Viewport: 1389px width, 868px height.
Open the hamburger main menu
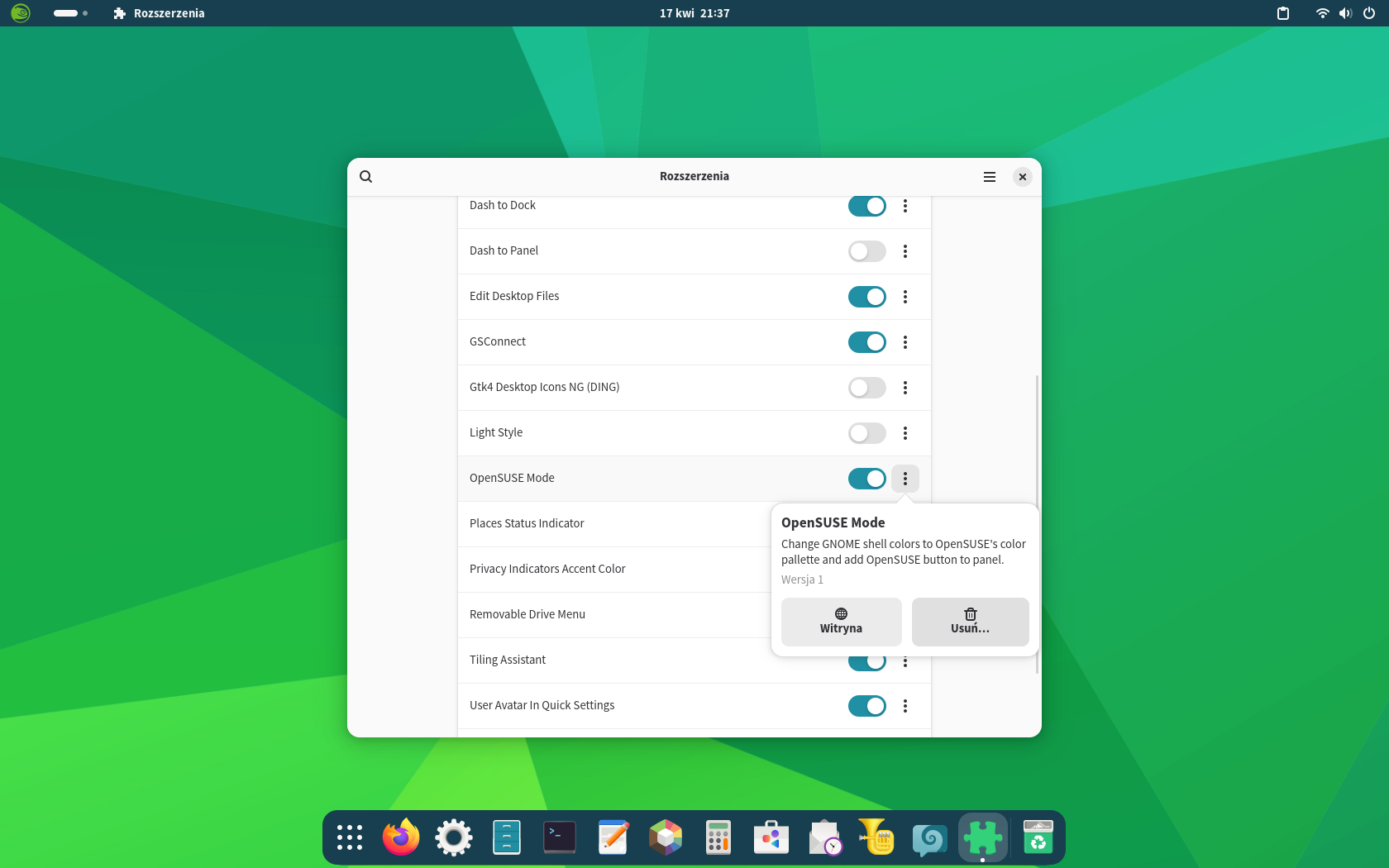(x=989, y=177)
